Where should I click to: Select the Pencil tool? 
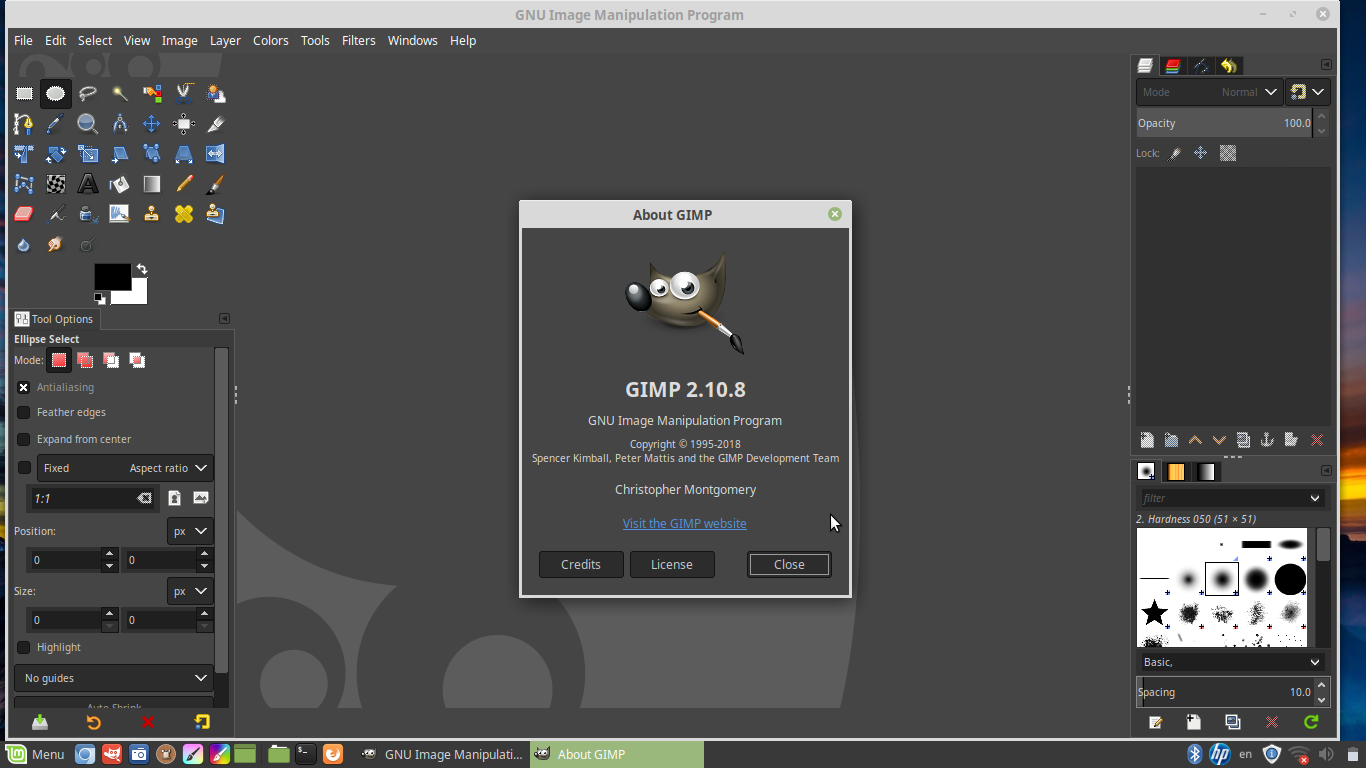pyautogui.click(x=184, y=184)
